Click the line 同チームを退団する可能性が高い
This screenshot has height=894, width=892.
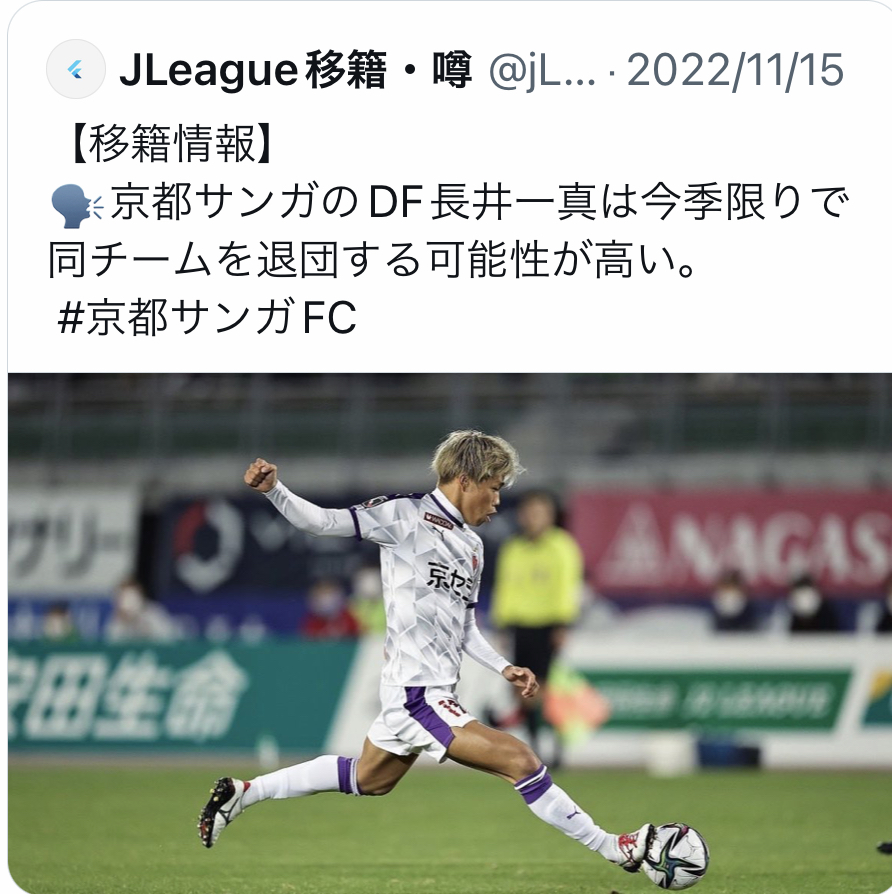pyautogui.click(x=371, y=261)
